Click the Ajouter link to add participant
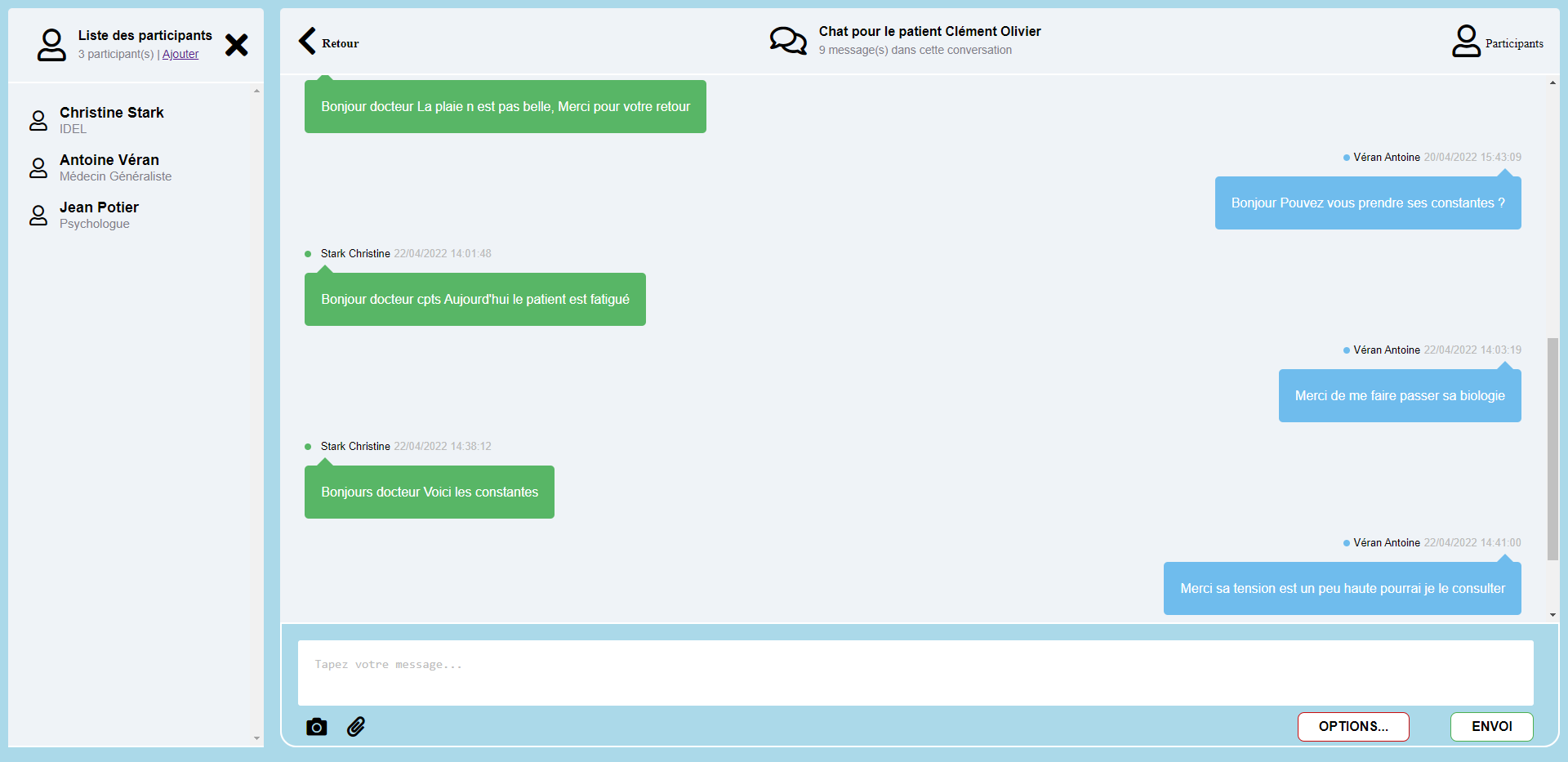This screenshot has height=762, width=1568. point(180,55)
